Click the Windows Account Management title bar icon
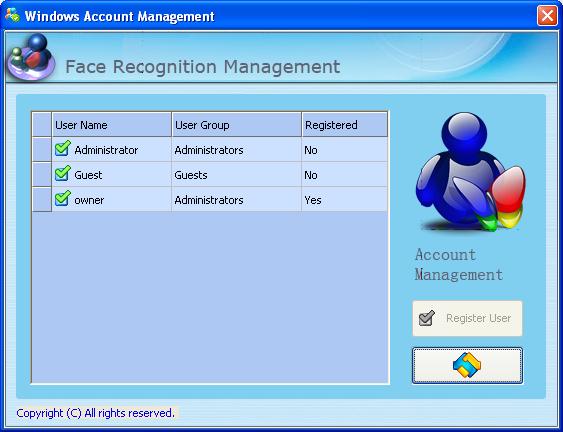This screenshot has height=432, width=563. [x=13, y=15]
